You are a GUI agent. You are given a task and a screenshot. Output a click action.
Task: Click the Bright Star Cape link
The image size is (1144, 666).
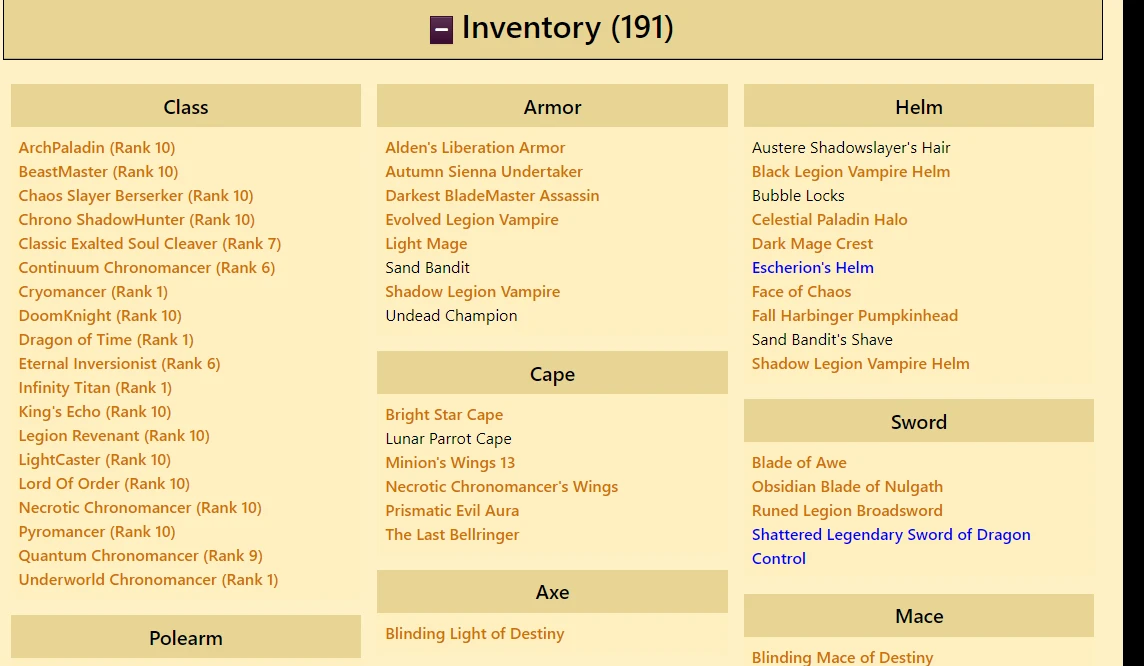(x=444, y=414)
